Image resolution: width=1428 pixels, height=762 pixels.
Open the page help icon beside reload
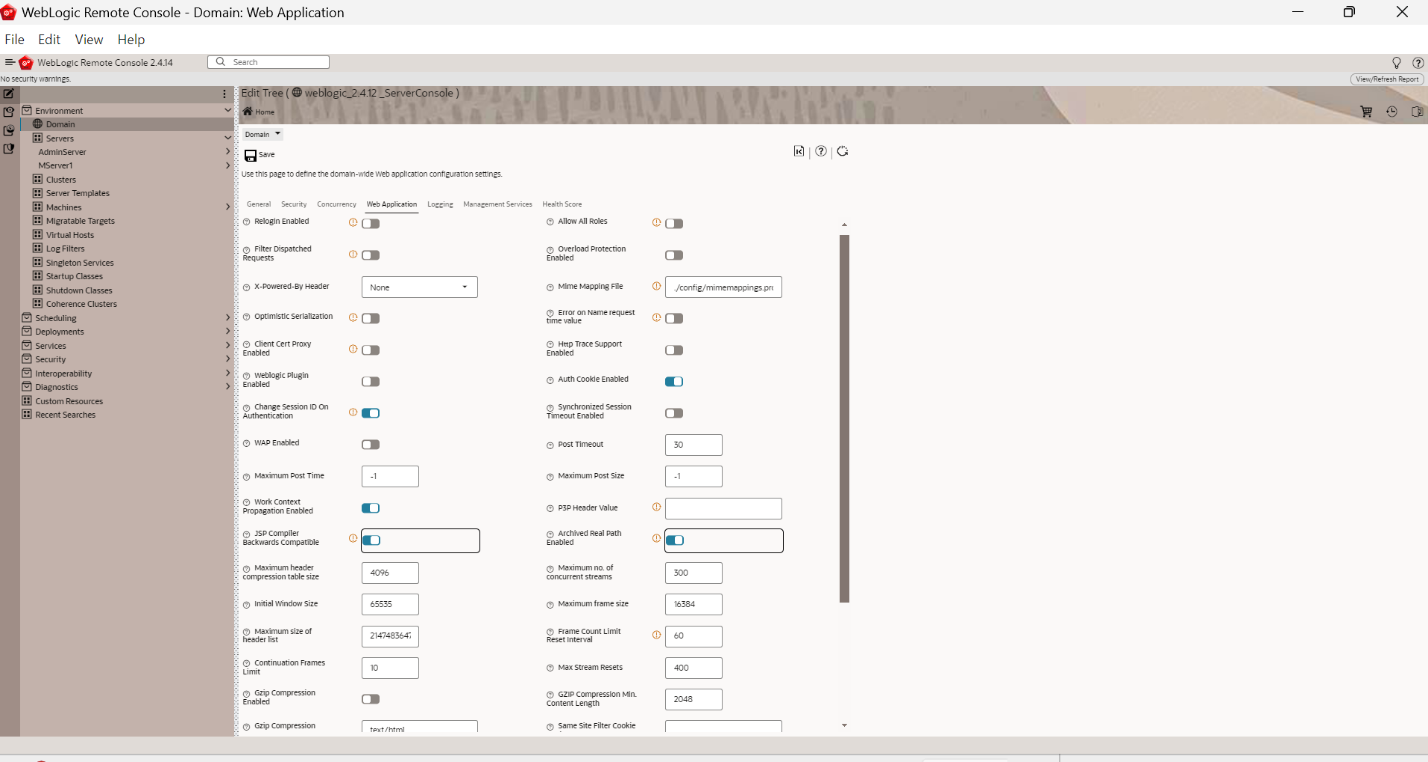(x=821, y=151)
